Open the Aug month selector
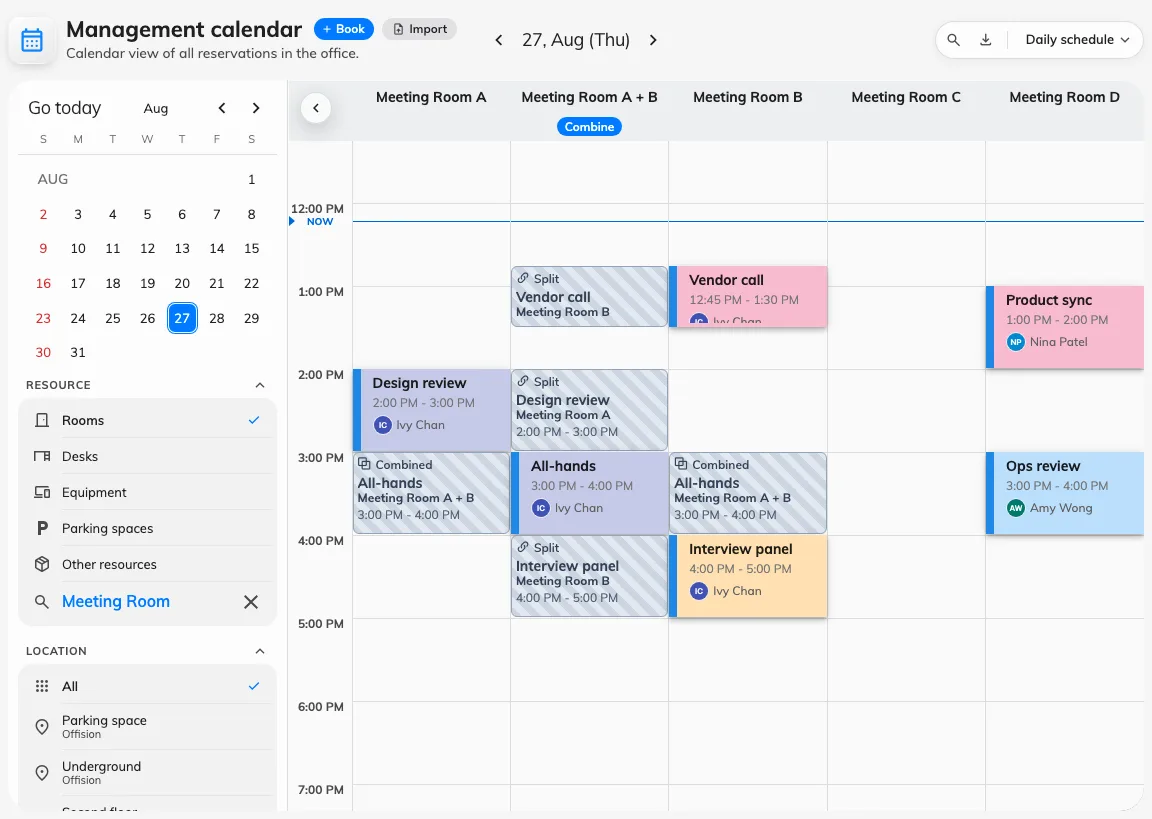 [156, 109]
